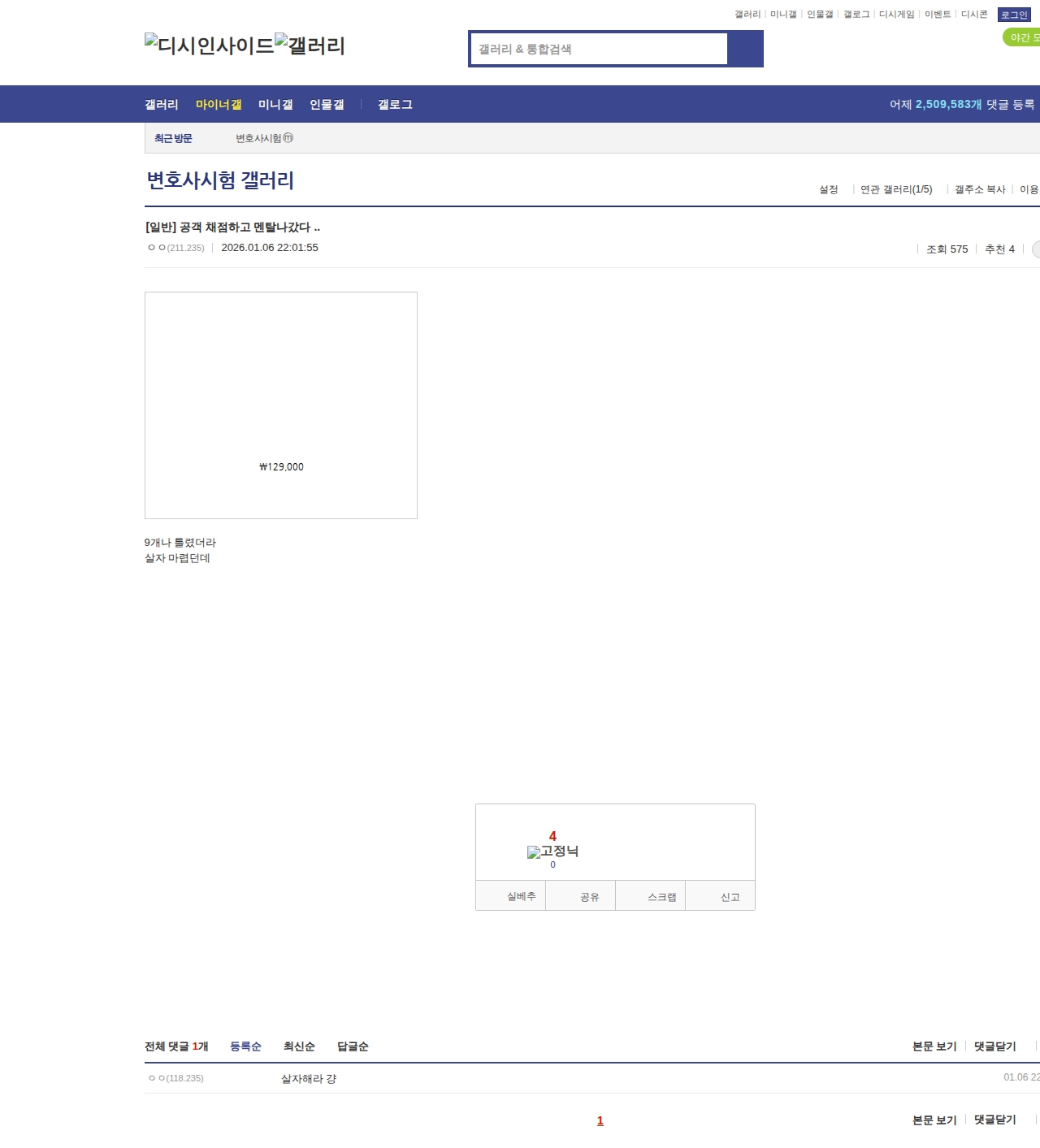1040x1148 pixels.
Task: Click the 추천 4 count in post header
Action: pos(999,249)
